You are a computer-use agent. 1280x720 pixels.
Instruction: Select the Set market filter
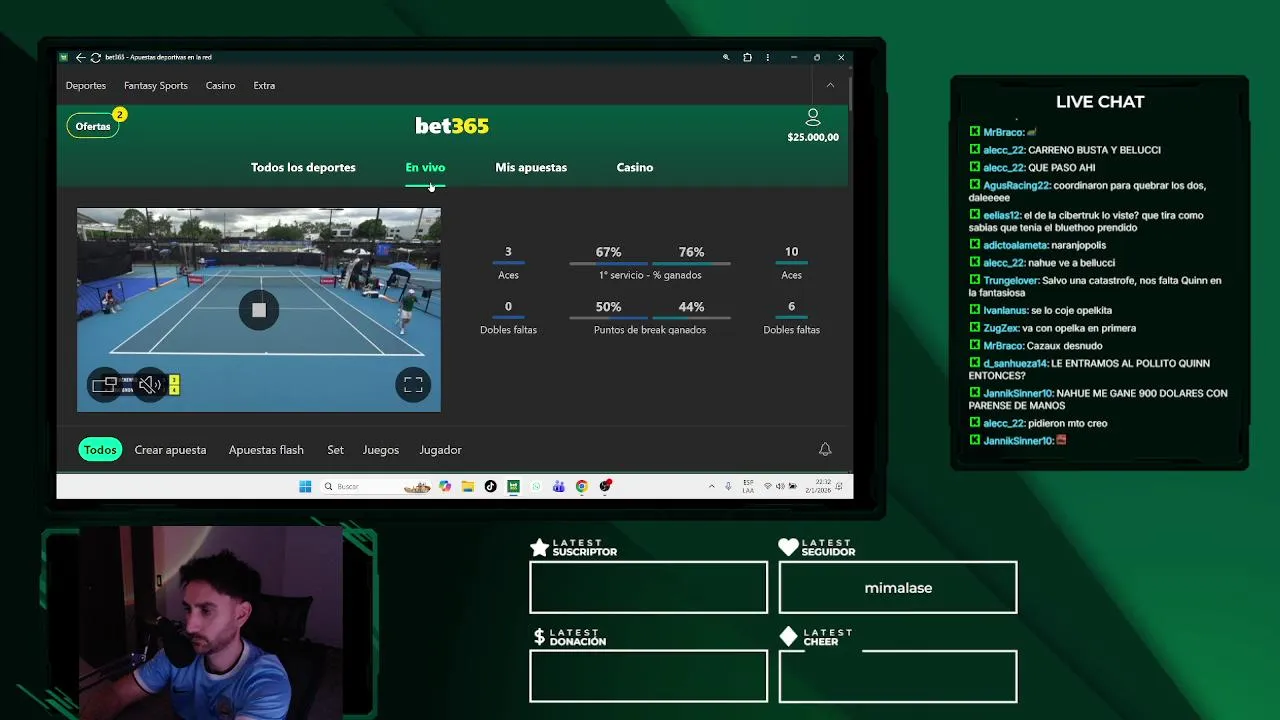(335, 450)
